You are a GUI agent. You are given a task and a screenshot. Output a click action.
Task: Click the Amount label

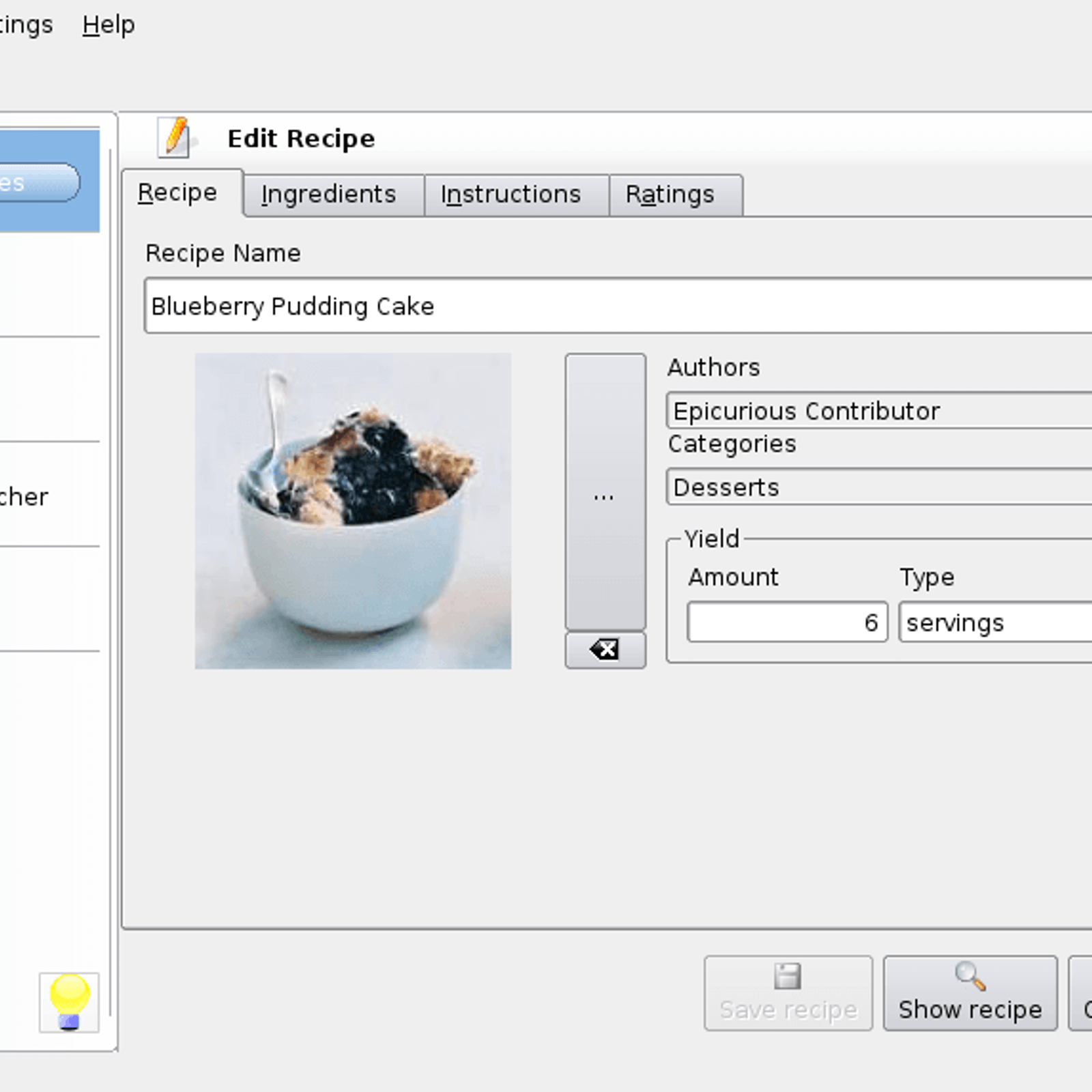[x=733, y=577]
